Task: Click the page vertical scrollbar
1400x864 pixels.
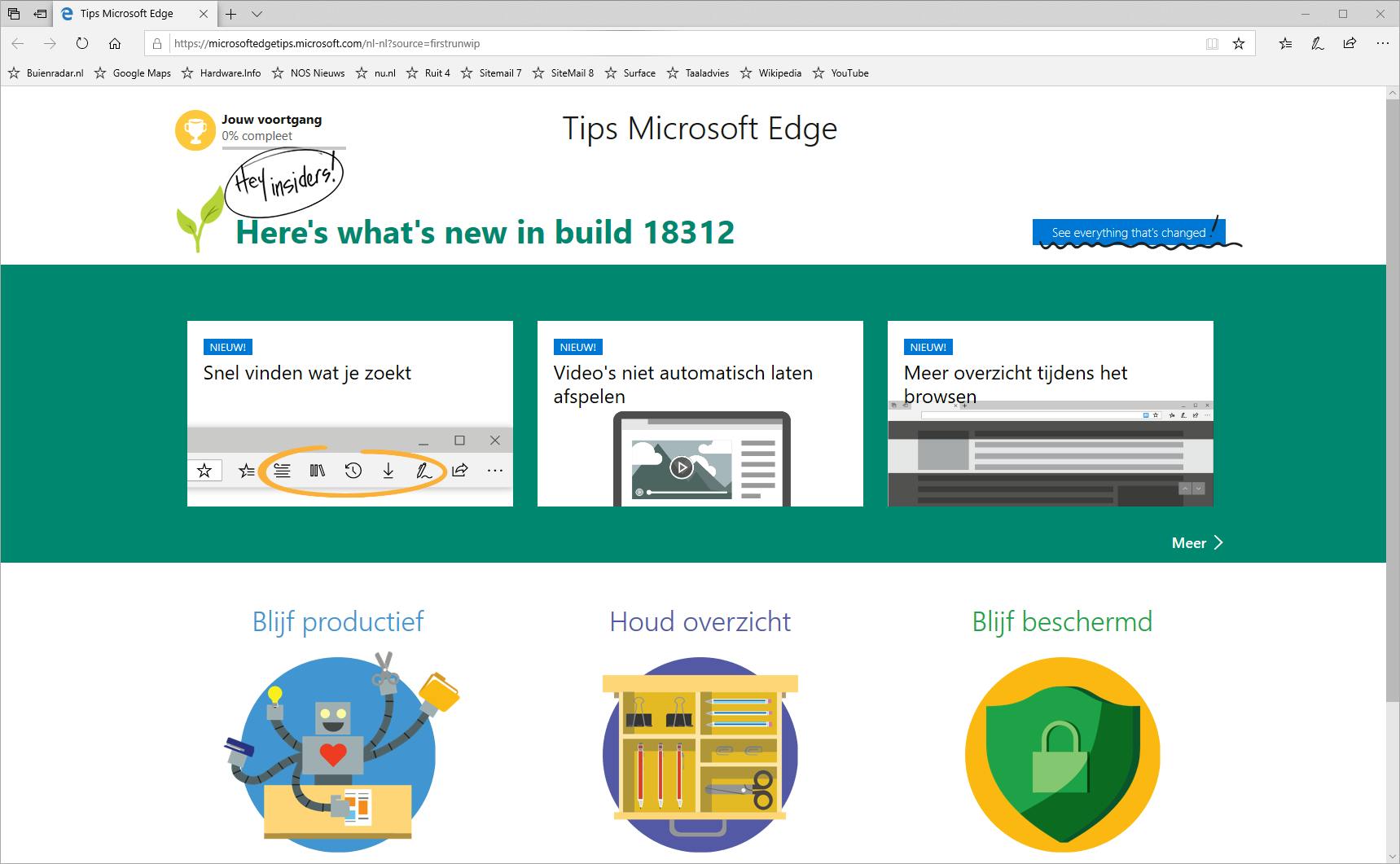Action: point(1393,399)
